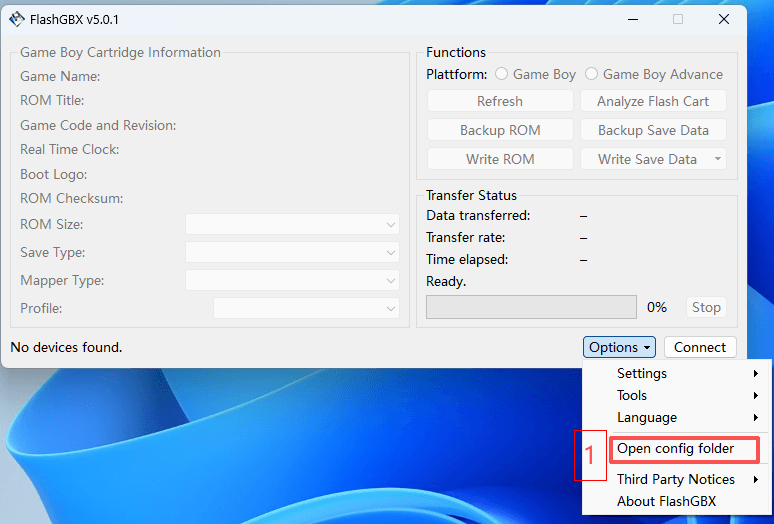The height and width of the screenshot is (524, 774).
Task: Click the transfer progress bar
Action: [531, 307]
